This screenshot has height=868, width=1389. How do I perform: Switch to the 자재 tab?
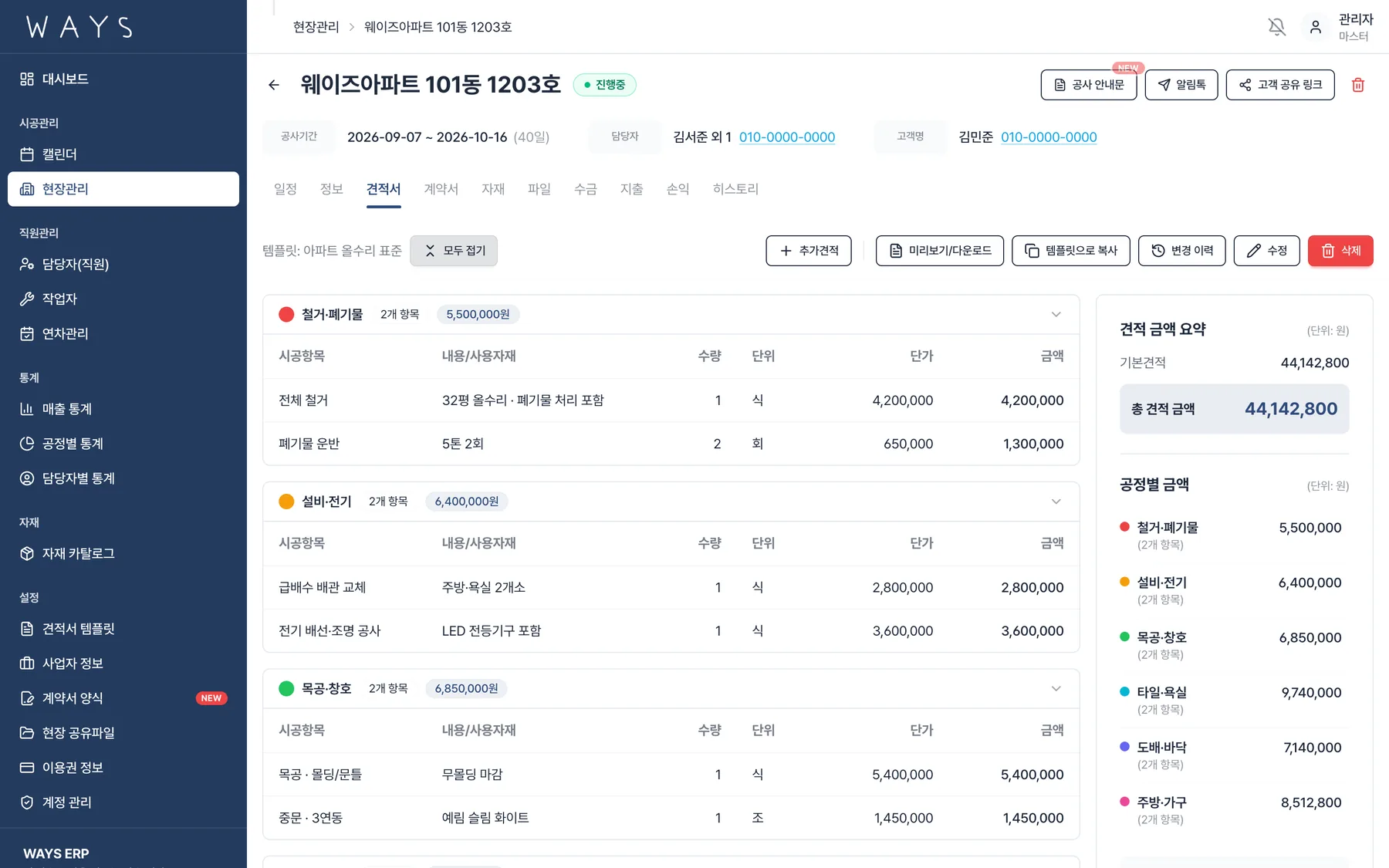pyautogui.click(x=493, y=189)
